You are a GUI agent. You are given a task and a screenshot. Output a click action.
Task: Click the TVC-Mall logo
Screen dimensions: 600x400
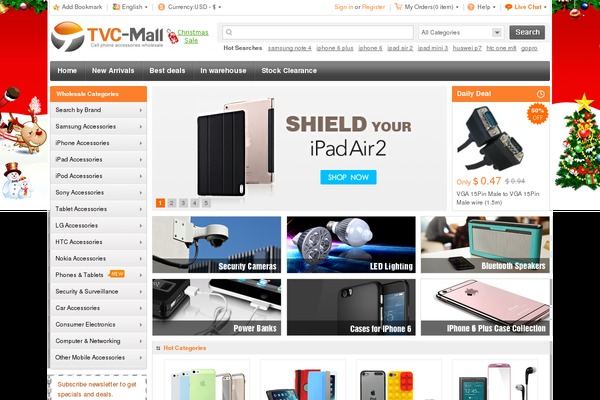[x=107, y=37]
